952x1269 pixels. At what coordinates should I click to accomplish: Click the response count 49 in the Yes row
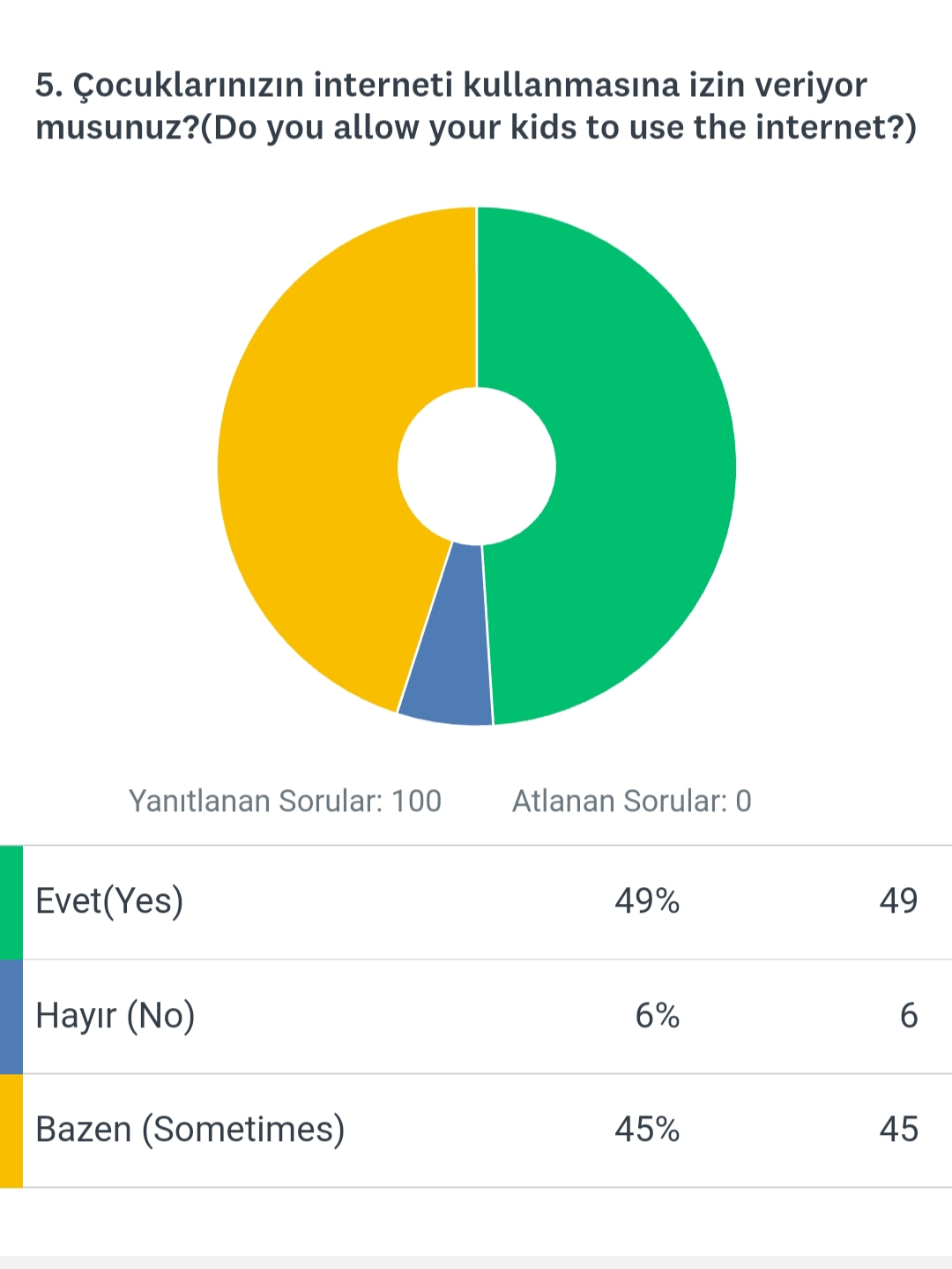pyautogui.click(x=898, y=901)
